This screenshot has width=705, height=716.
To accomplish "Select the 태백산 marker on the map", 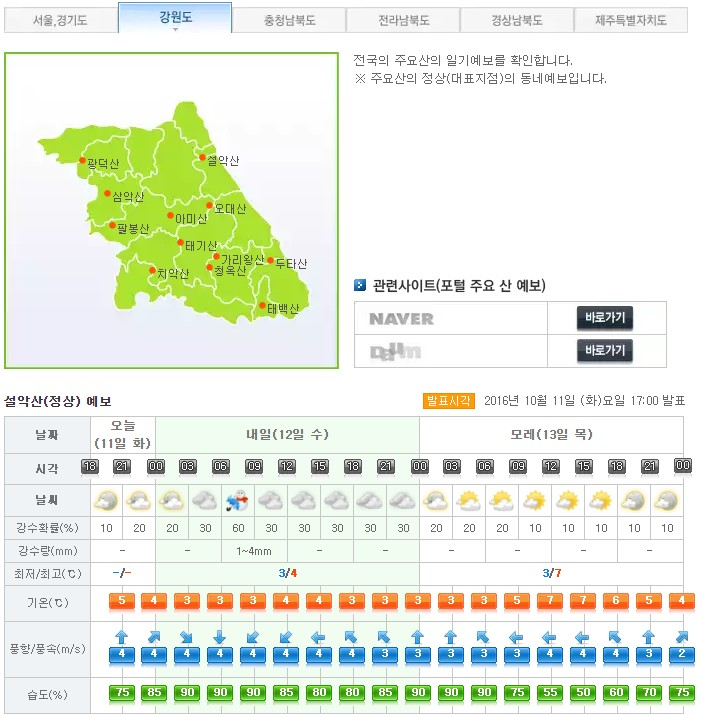I will coord(263,305).
